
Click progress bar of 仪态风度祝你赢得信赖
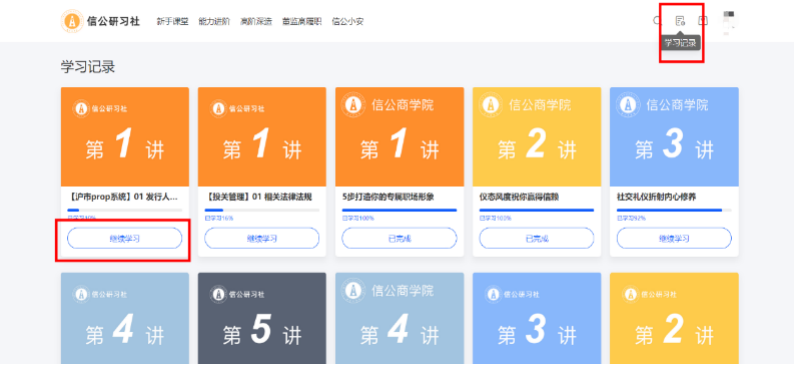(537, 210)
